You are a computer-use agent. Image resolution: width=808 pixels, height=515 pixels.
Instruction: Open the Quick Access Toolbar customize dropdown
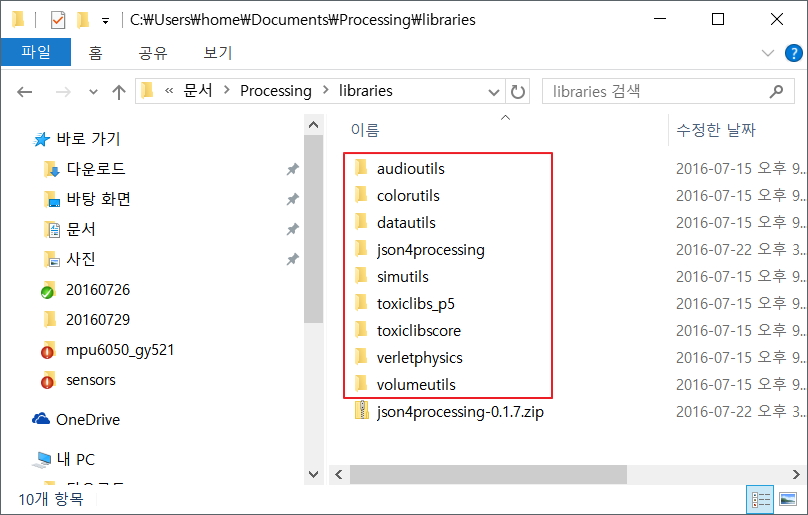(x=105, y=21)
